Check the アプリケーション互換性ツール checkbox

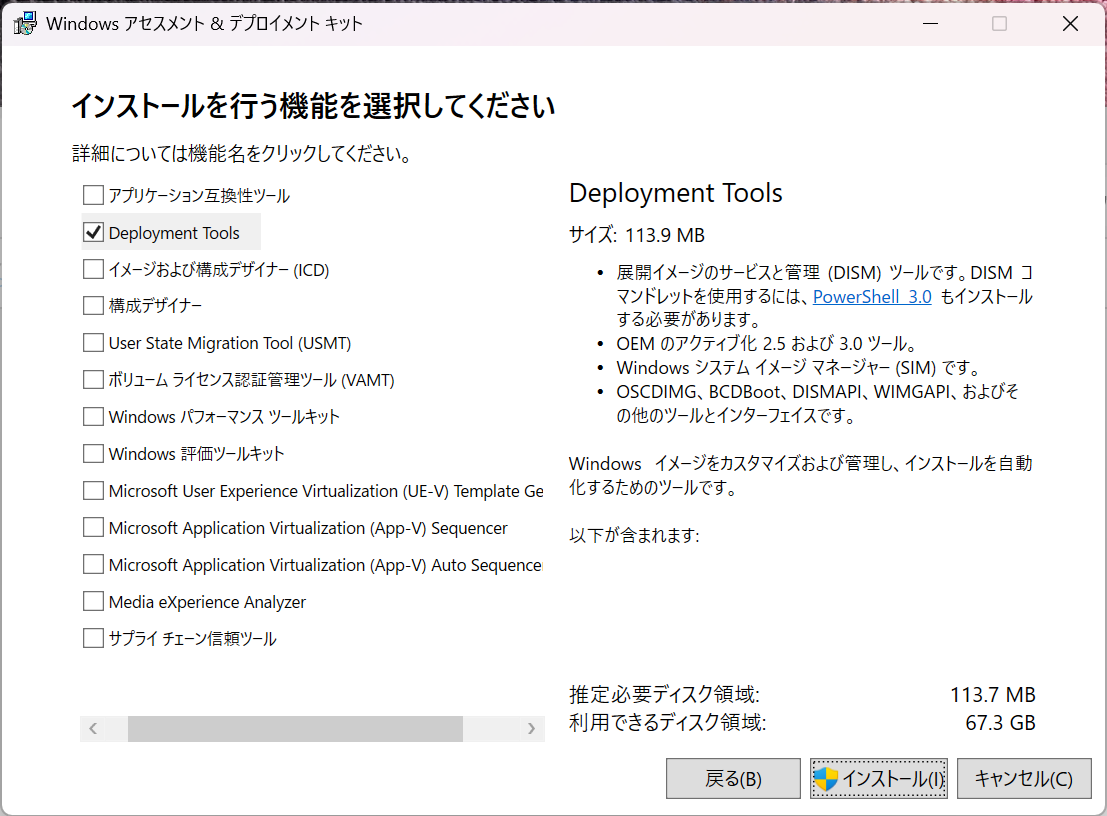(93, 195)
